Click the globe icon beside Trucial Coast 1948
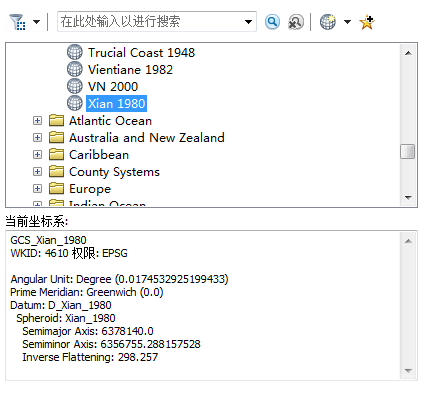 point(75,52)
